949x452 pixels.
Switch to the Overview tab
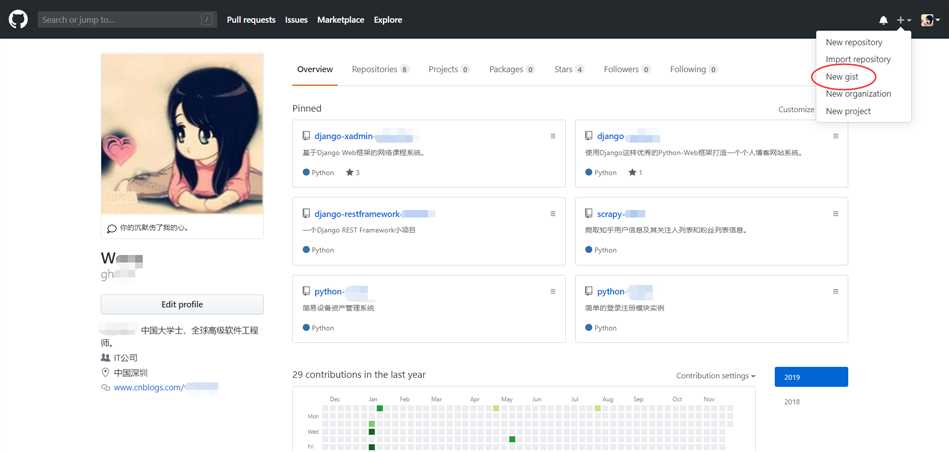[x=315, y=70]
